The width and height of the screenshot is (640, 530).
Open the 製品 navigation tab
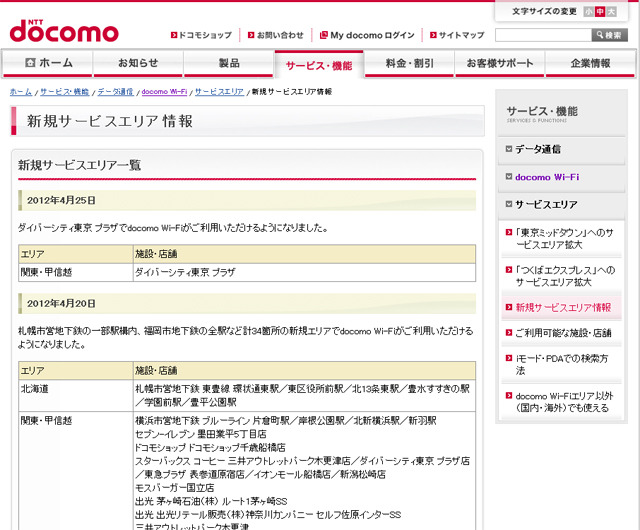point(229,63)
